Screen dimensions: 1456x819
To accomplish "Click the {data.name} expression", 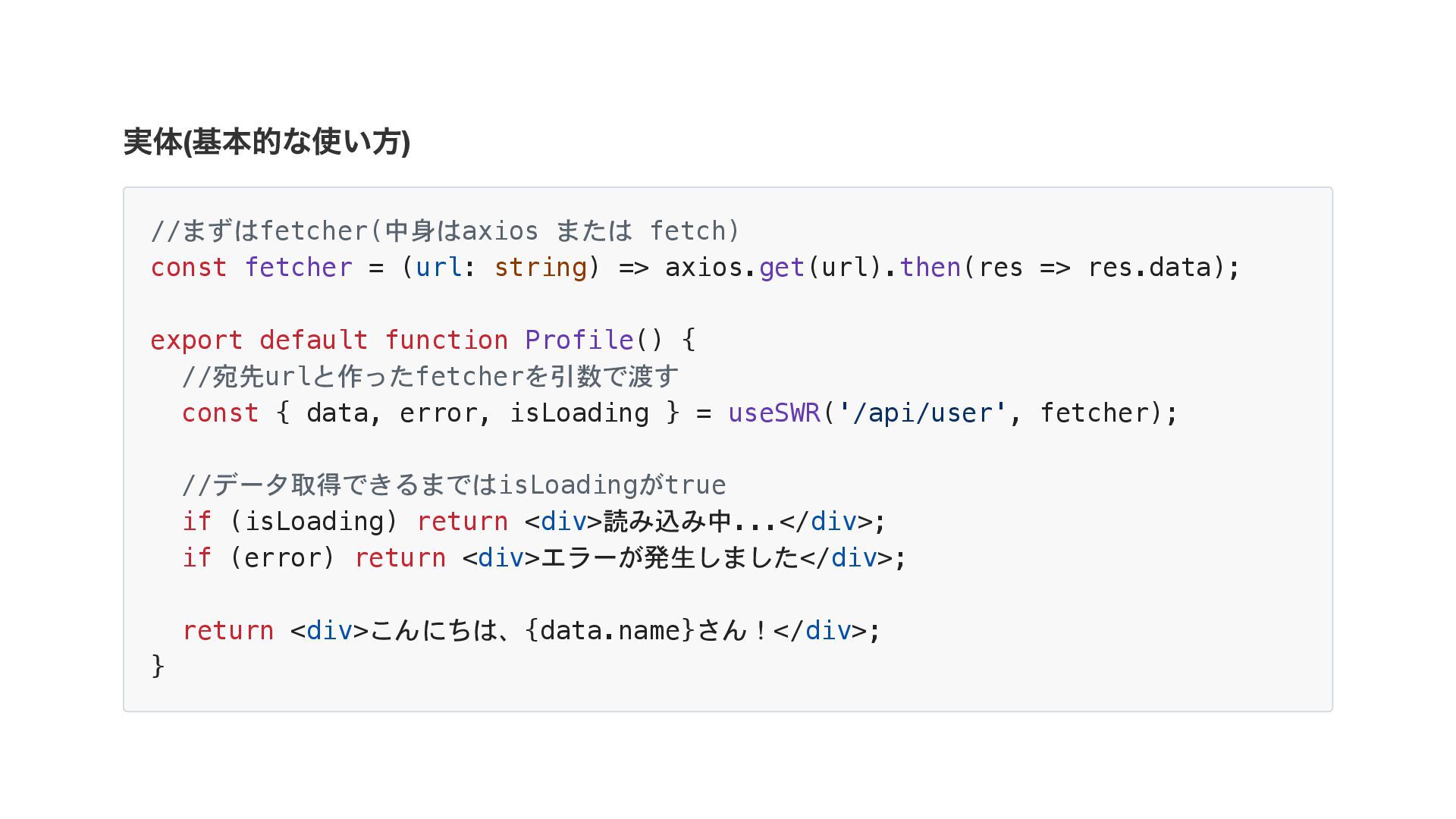I will (x=610, y=631).
